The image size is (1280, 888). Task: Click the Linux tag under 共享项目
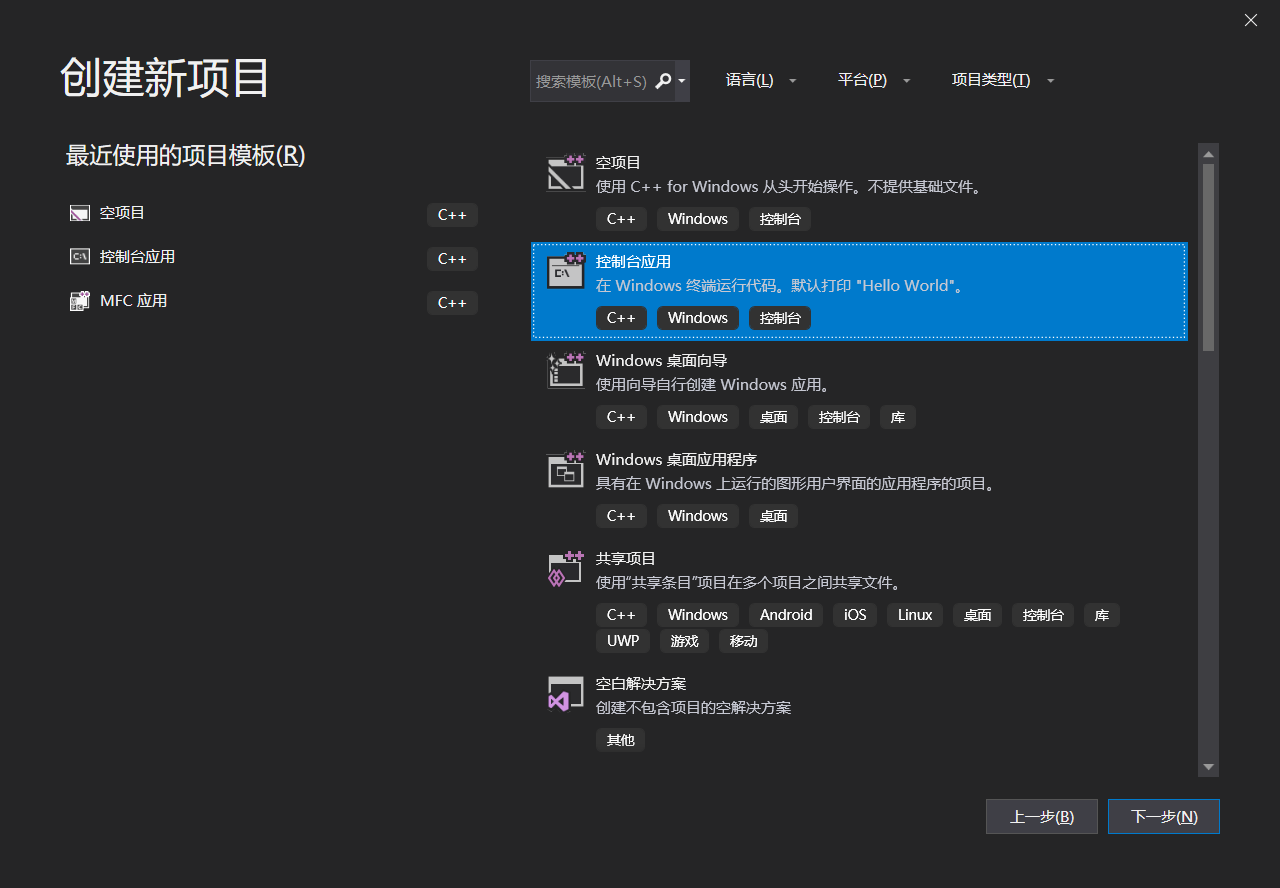pos(914,614)
